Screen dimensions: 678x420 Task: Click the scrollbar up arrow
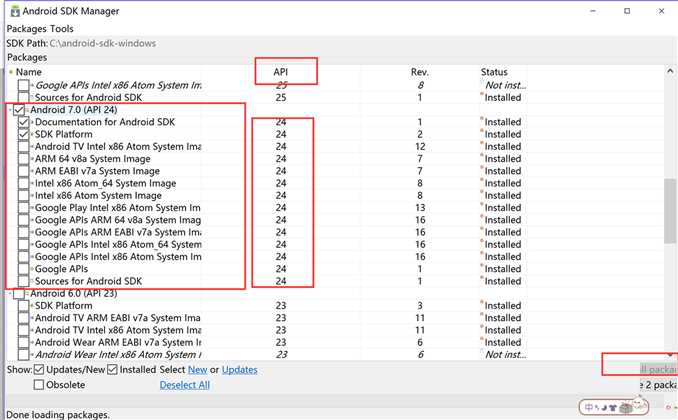click(x=670, y=71)
